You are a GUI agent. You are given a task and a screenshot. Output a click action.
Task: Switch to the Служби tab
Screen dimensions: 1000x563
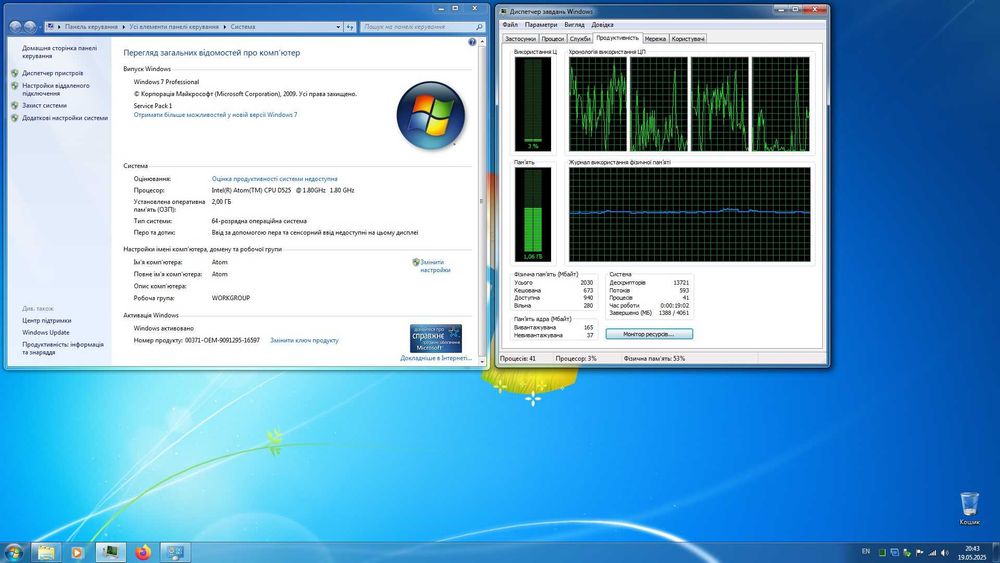(x=580, y=39)
